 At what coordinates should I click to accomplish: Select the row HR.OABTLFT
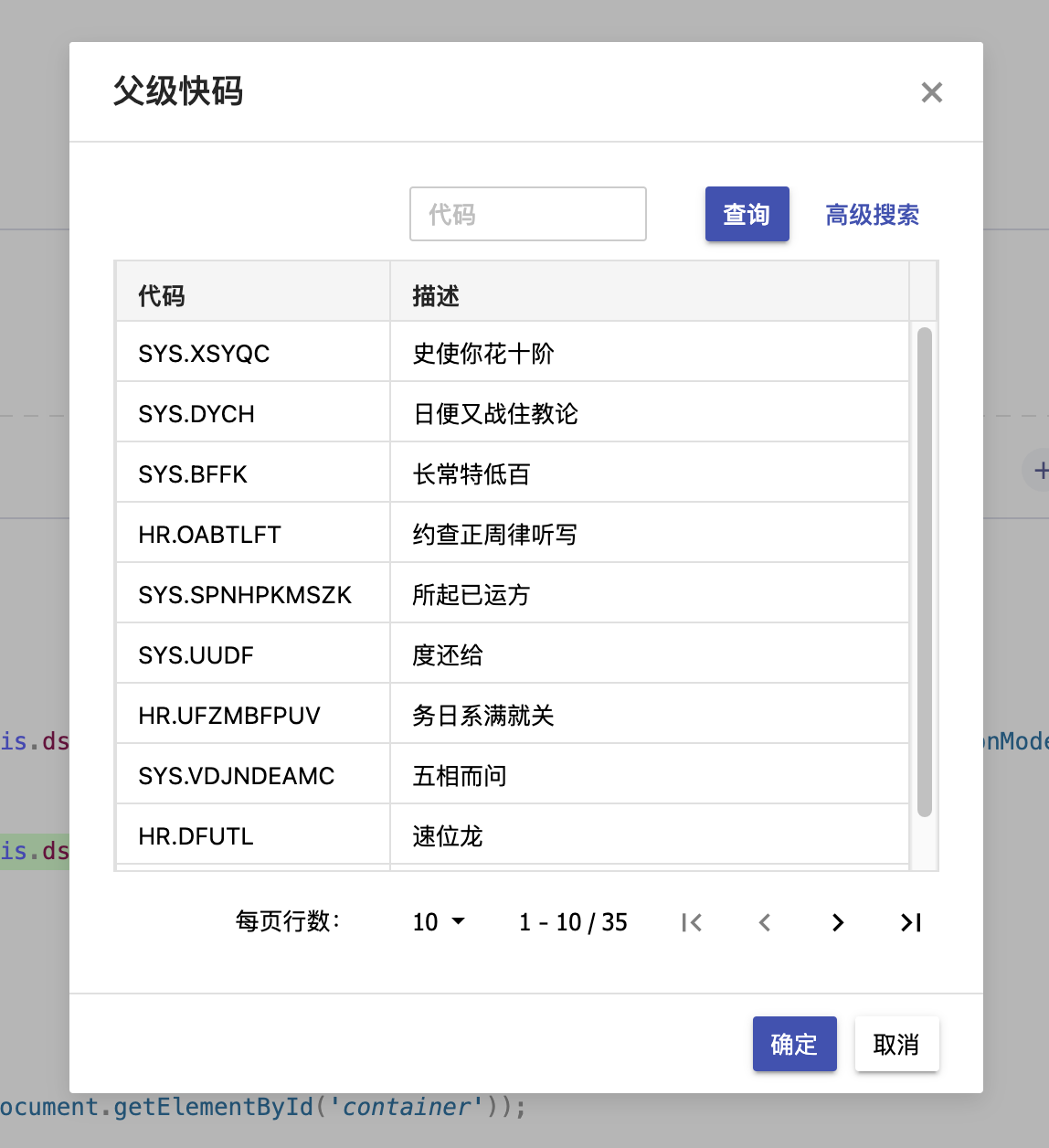[366, 533]
